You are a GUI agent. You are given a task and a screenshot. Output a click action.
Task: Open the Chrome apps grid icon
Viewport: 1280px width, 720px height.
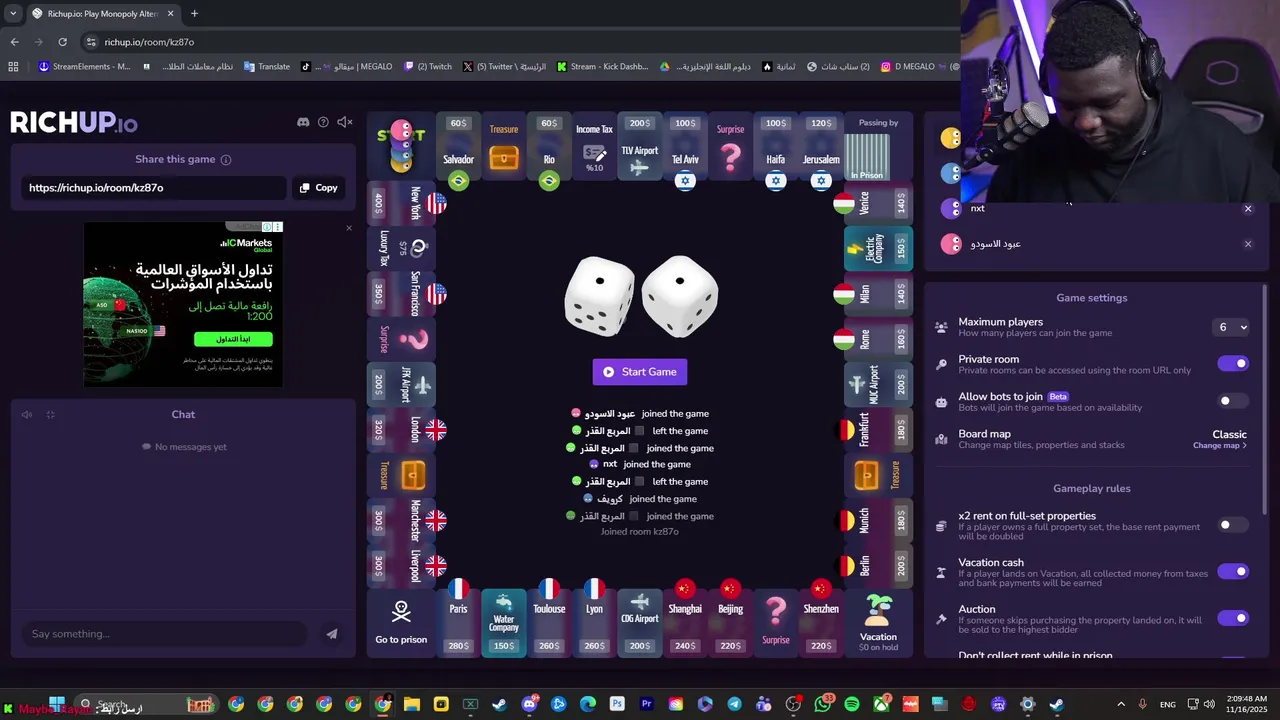click(x=13, y=67)
